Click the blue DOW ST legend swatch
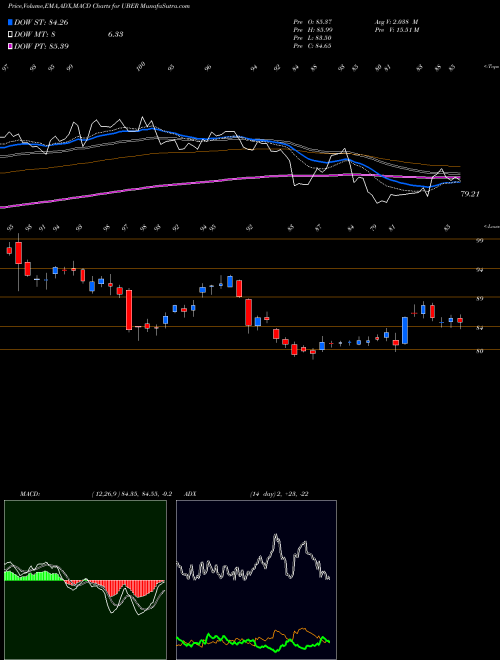The image size is (500, 660). (10, 22)
